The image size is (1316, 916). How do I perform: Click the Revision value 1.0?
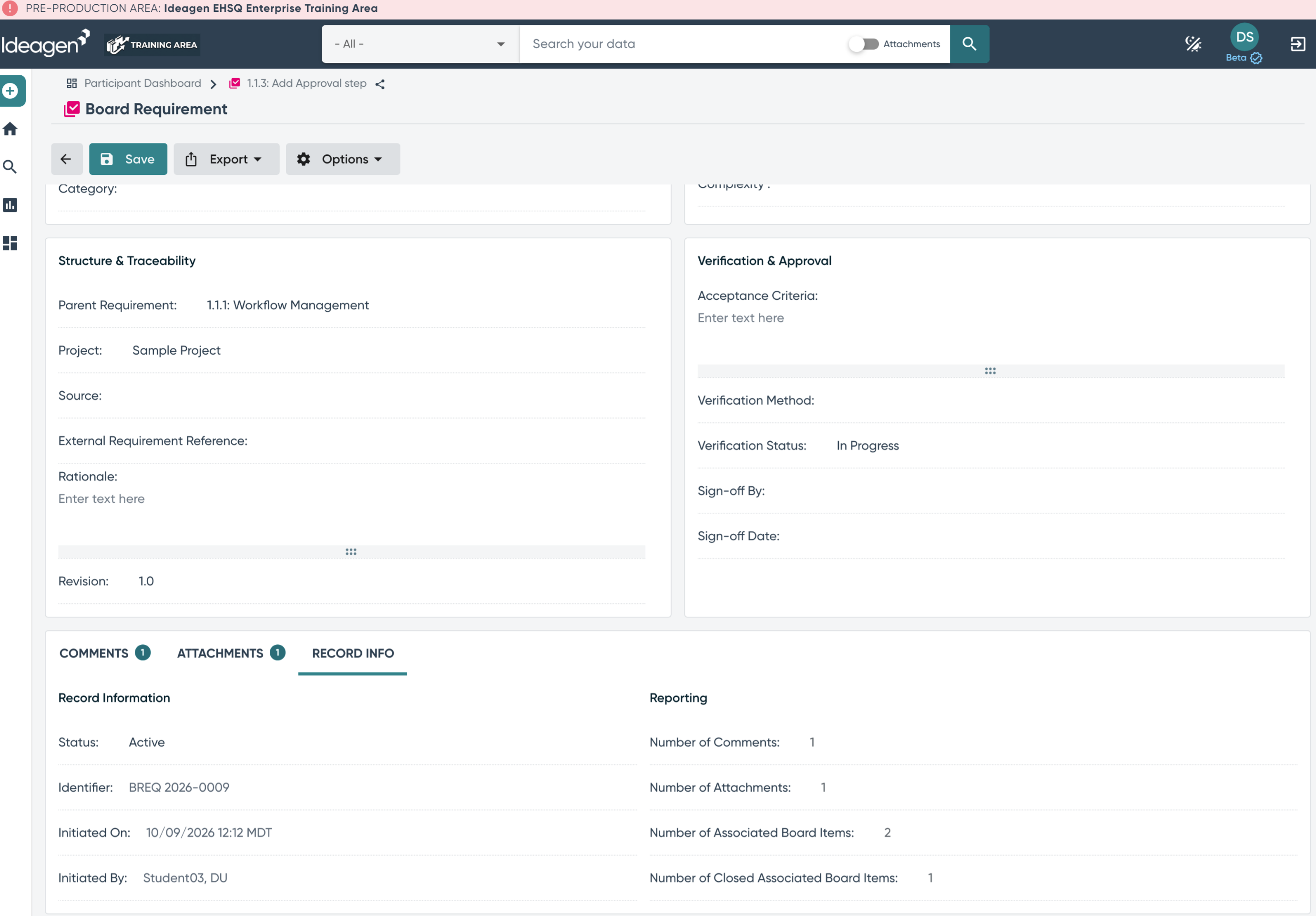(x=146, y=581)
